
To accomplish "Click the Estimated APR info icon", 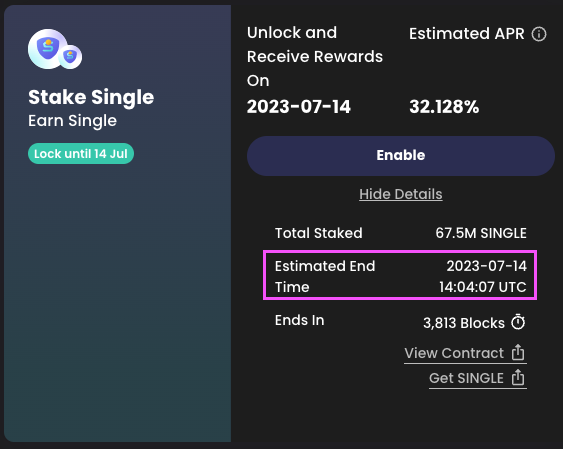I will 539,34.
